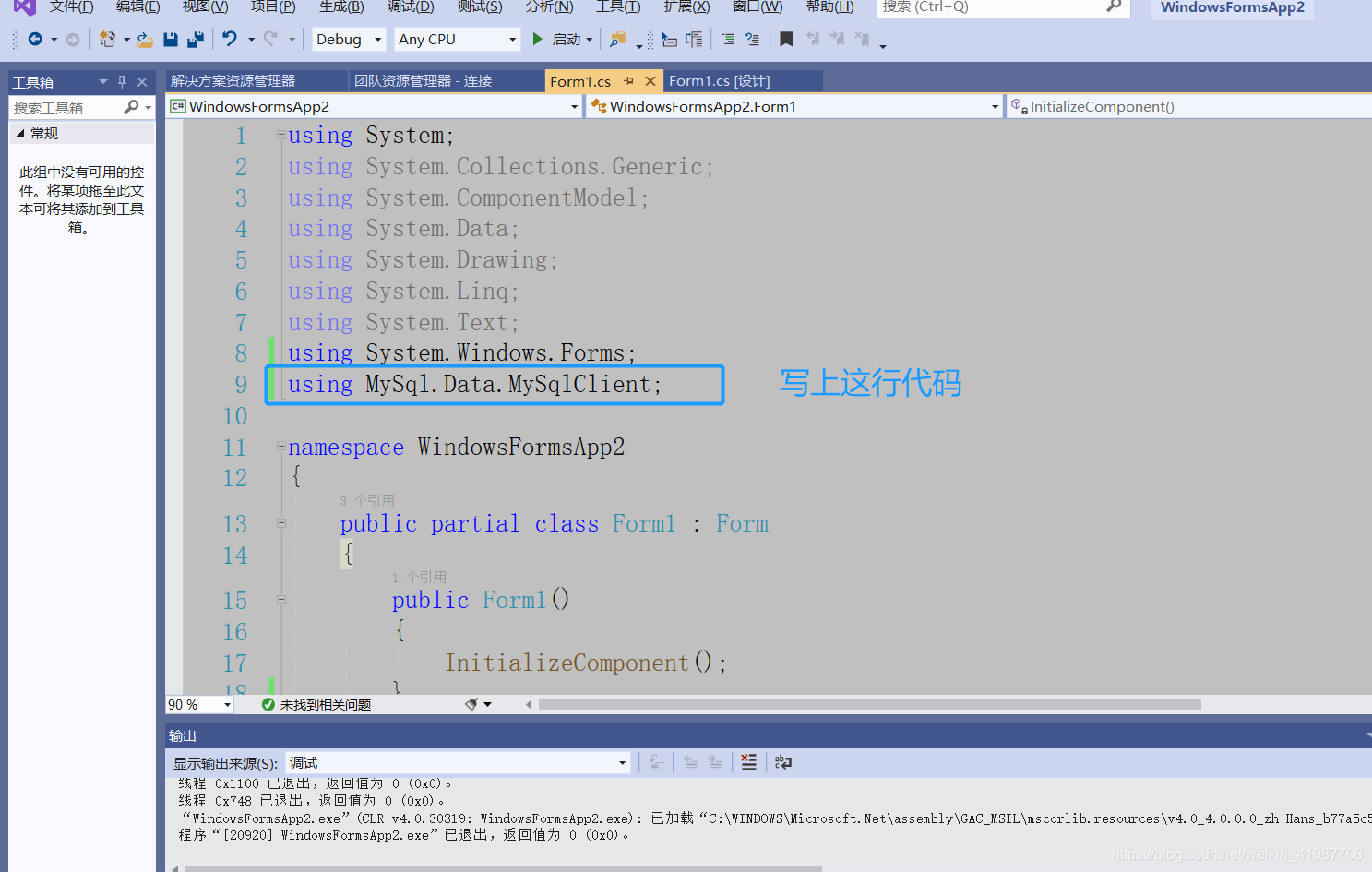Viewport: 1372px width, 872px height.
Task: Toggle word wrap in the Output window
Action: 783,762
